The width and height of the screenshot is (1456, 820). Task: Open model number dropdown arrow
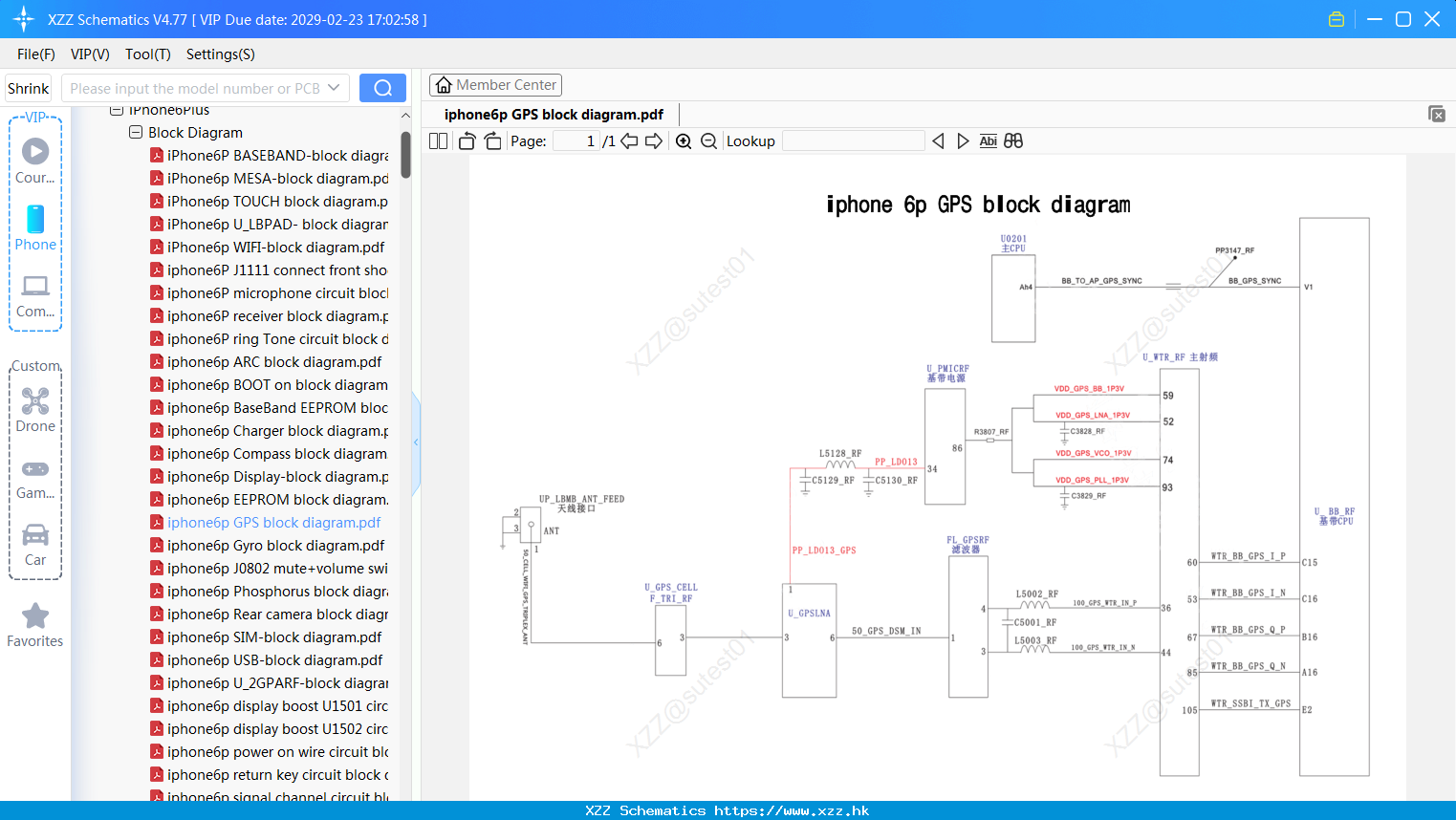coord(334,88)
